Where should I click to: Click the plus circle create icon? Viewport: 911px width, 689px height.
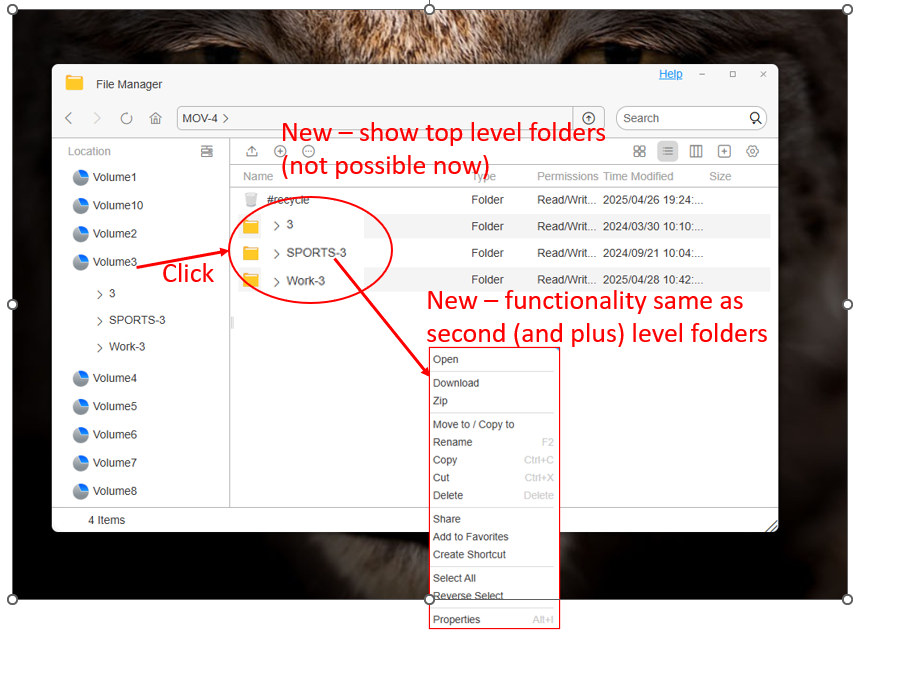[280, 152]
